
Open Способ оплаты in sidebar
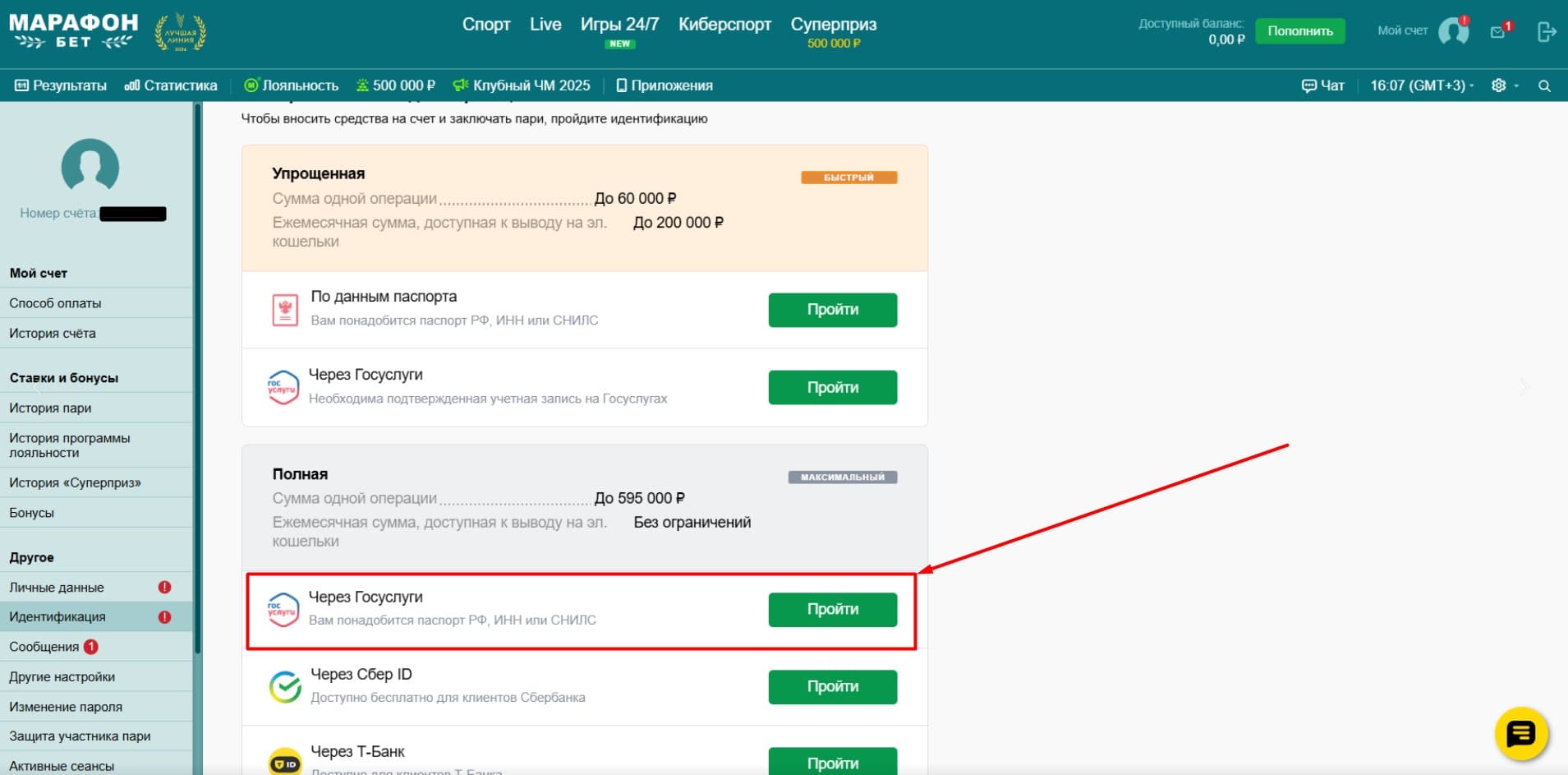coord(96,303)
